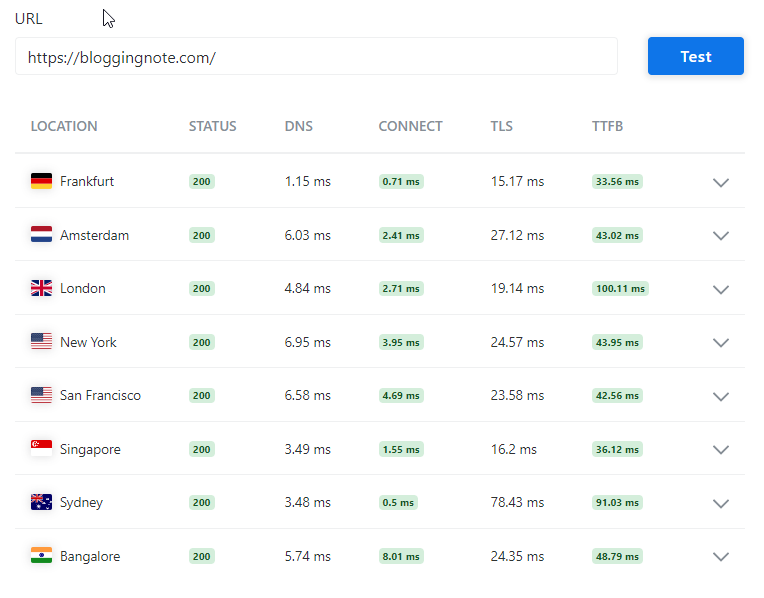
Task: Click the 8.01 ms connect badge for Bangalore
Action: click(401, 557)
